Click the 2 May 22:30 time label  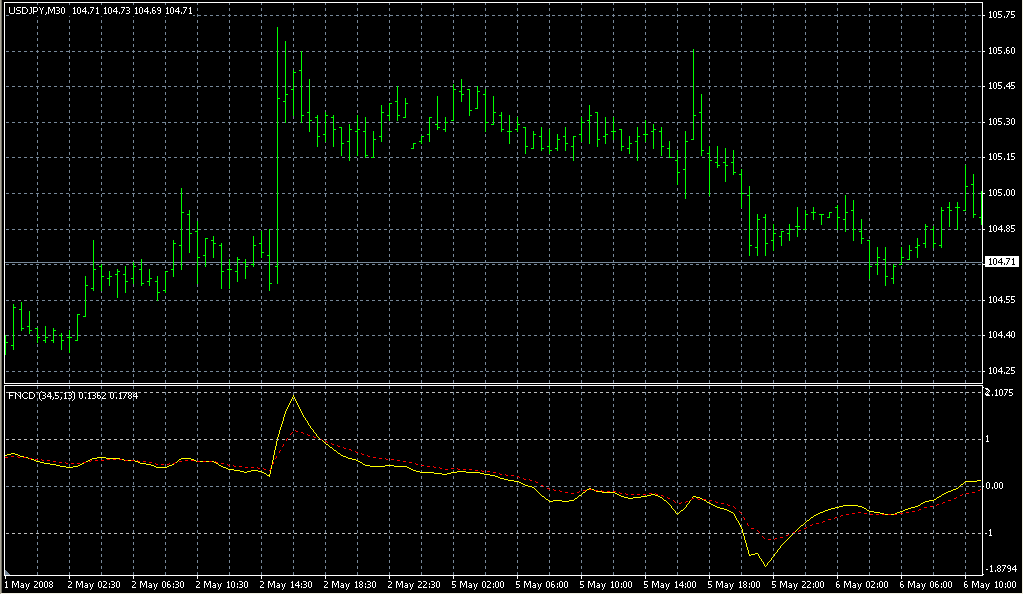pos(414,584)
